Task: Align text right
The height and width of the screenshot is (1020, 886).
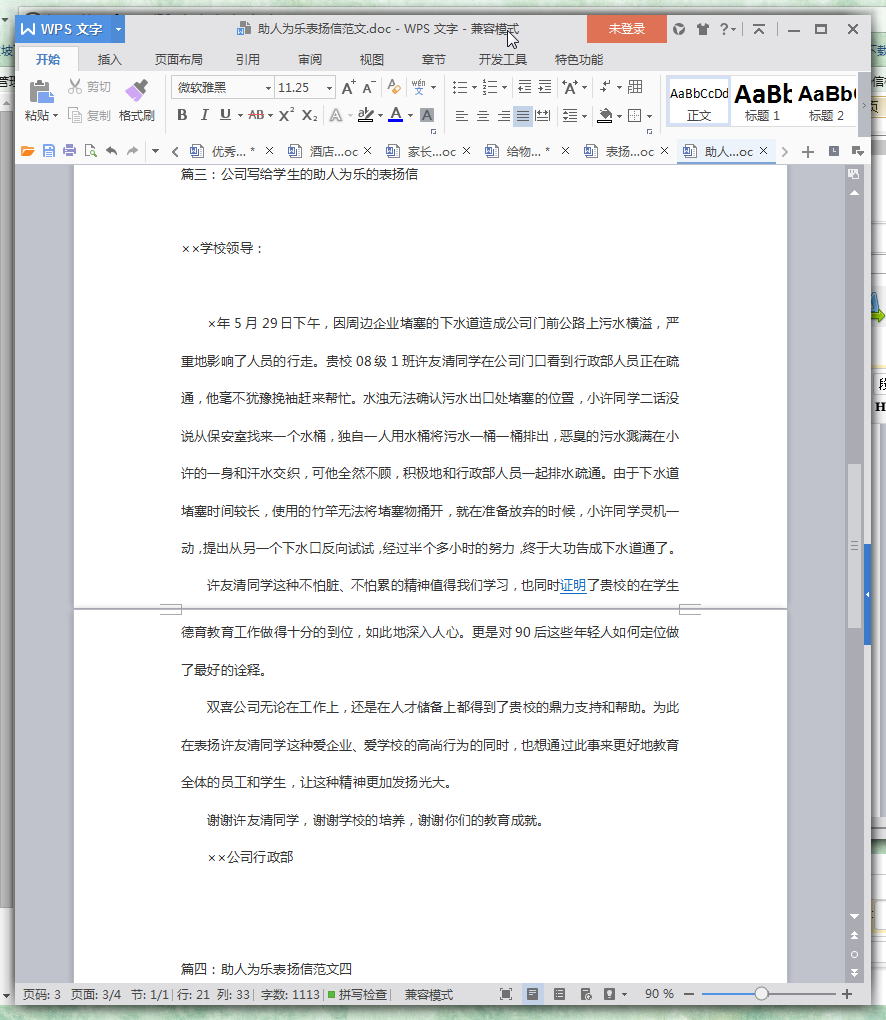Action: 503,116
